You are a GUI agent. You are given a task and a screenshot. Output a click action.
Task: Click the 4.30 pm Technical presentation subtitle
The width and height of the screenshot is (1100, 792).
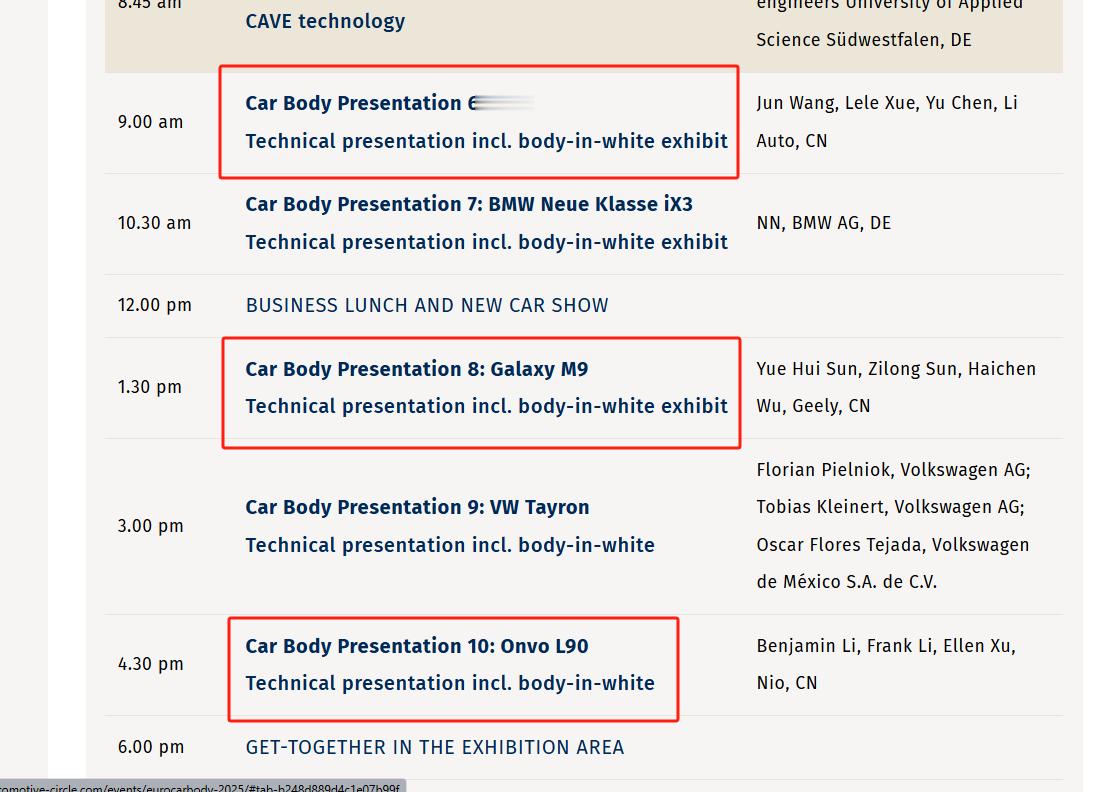point(450,683)
